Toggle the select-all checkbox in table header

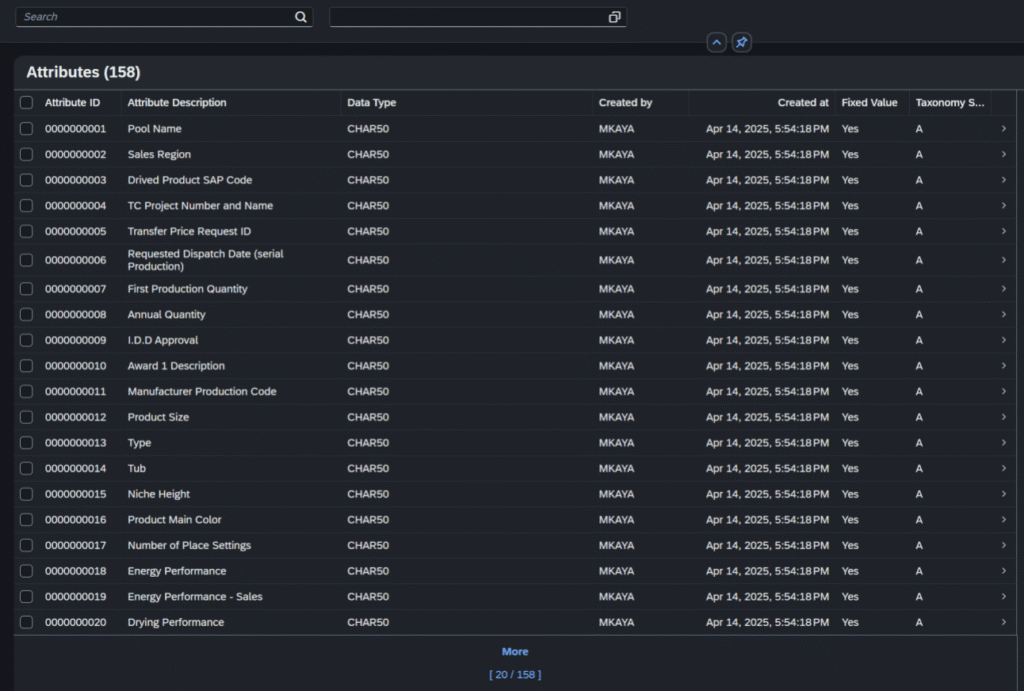(26, 103)
